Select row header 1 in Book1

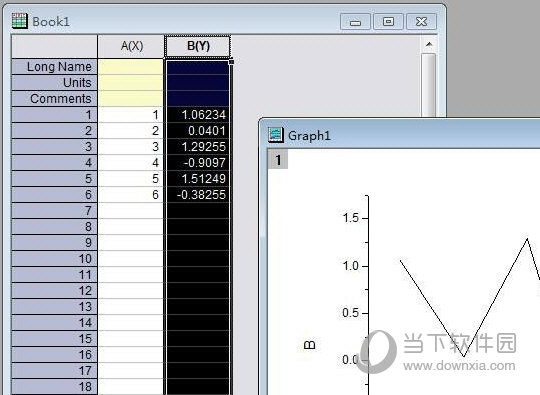point(54,115)
